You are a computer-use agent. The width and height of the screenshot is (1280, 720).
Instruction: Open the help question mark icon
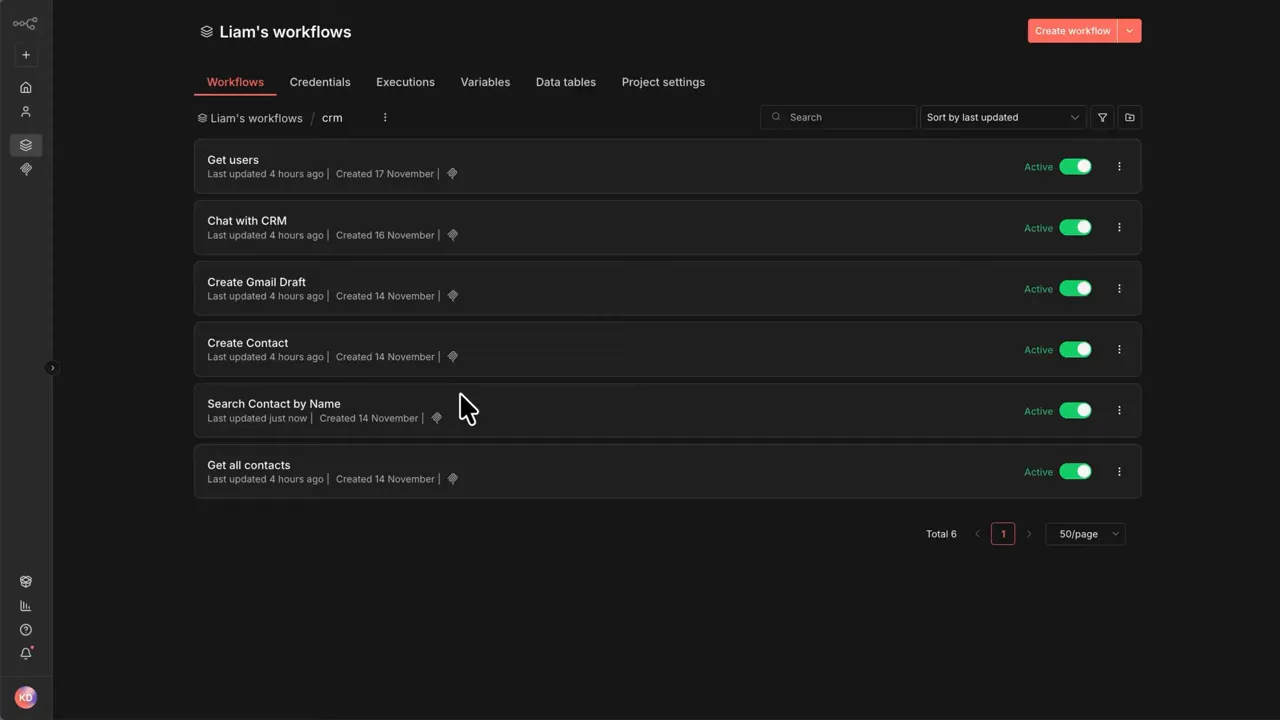point(26,629)
